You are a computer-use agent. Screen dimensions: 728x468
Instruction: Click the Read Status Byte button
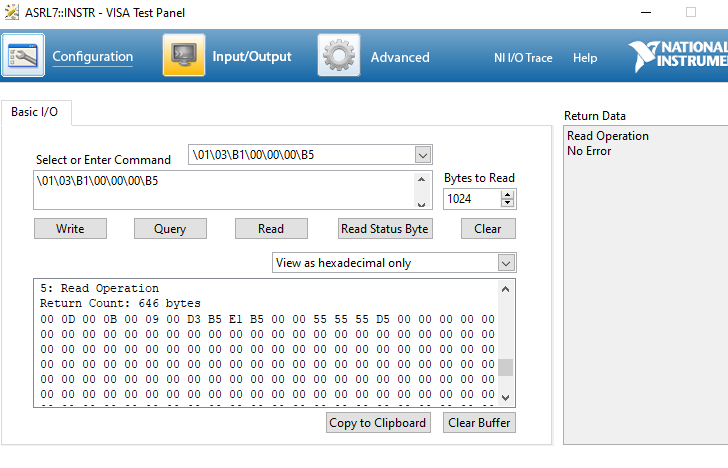[x=385, y=229]
